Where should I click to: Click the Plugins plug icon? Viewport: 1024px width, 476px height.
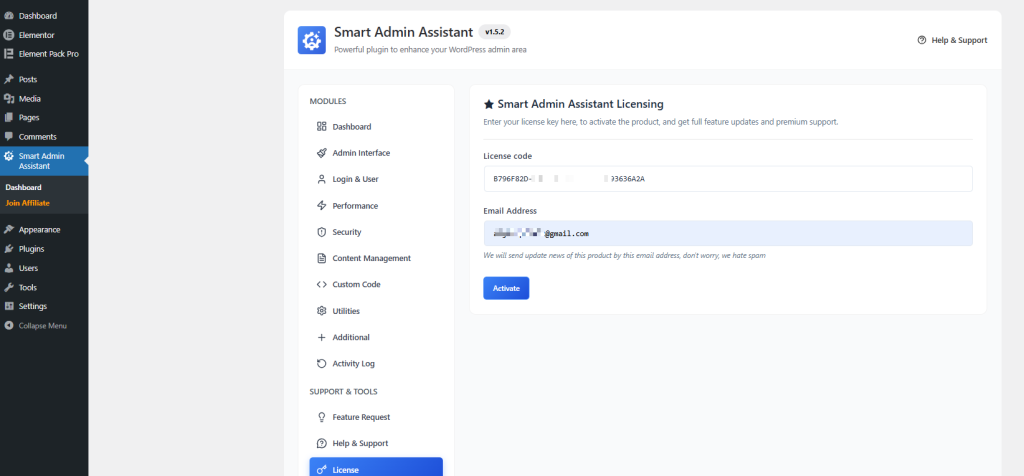[x=8, y=249]
